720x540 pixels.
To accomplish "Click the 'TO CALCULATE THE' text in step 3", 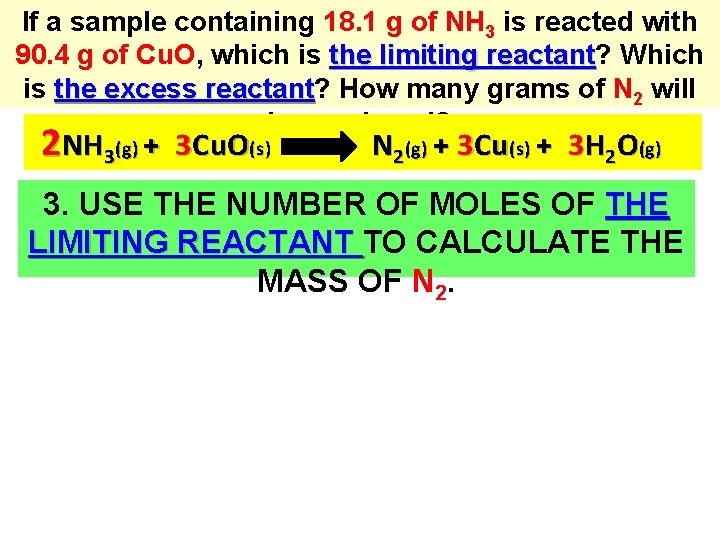I will [x=524, y=242].
